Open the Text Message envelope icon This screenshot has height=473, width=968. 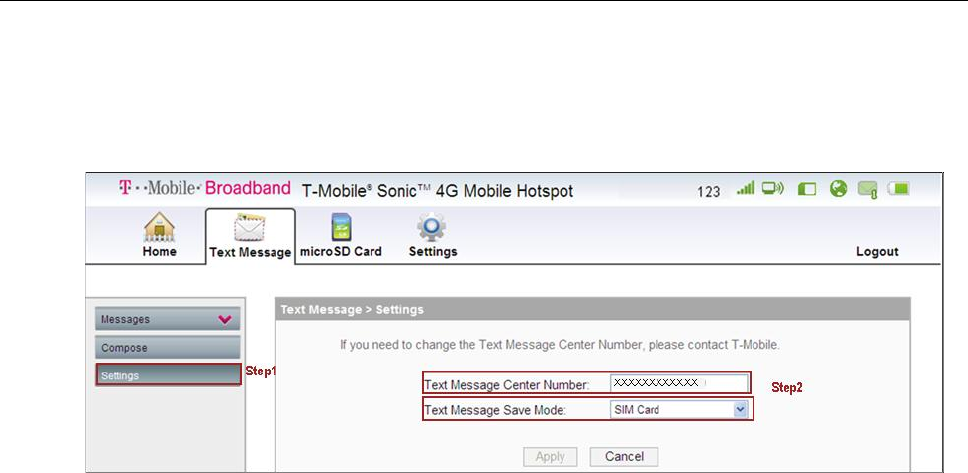(249, 228)
